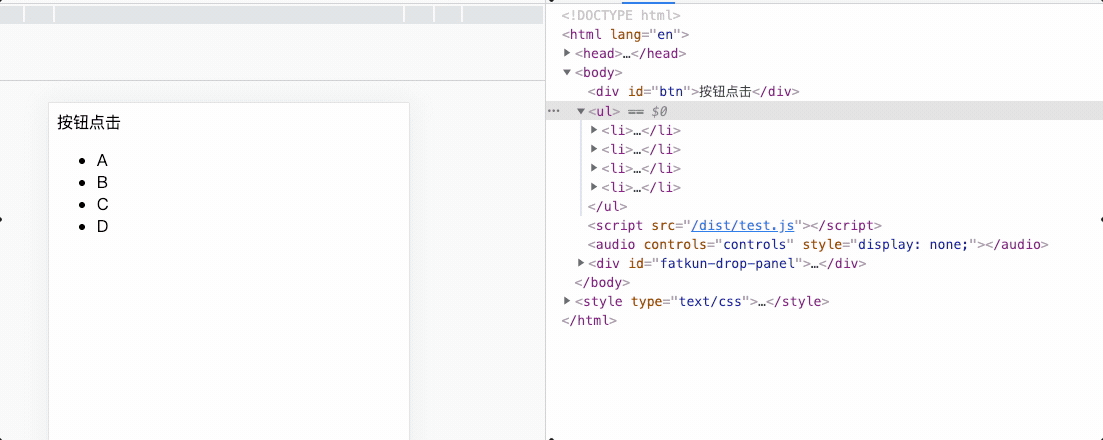Viewport: 1103px width, 440px height.
Task: Open the three-dot actions on ul row
Action: pyautogui.click(x=554, y=111)
